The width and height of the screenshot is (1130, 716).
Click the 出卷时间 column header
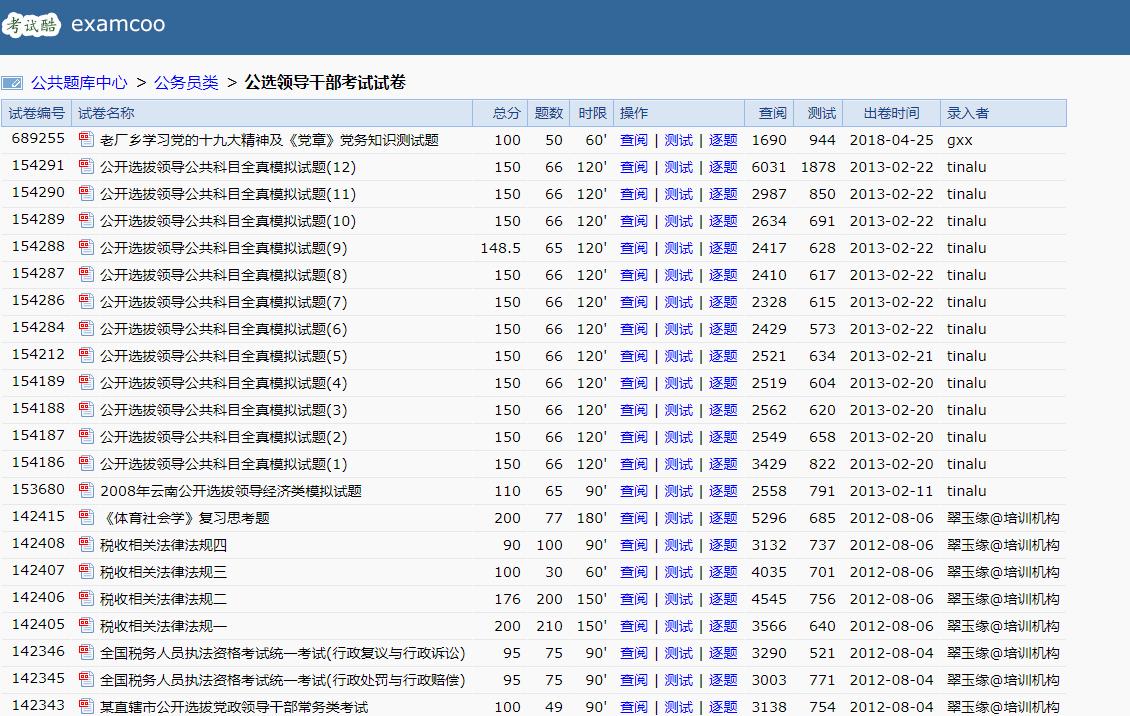(890, 113)
